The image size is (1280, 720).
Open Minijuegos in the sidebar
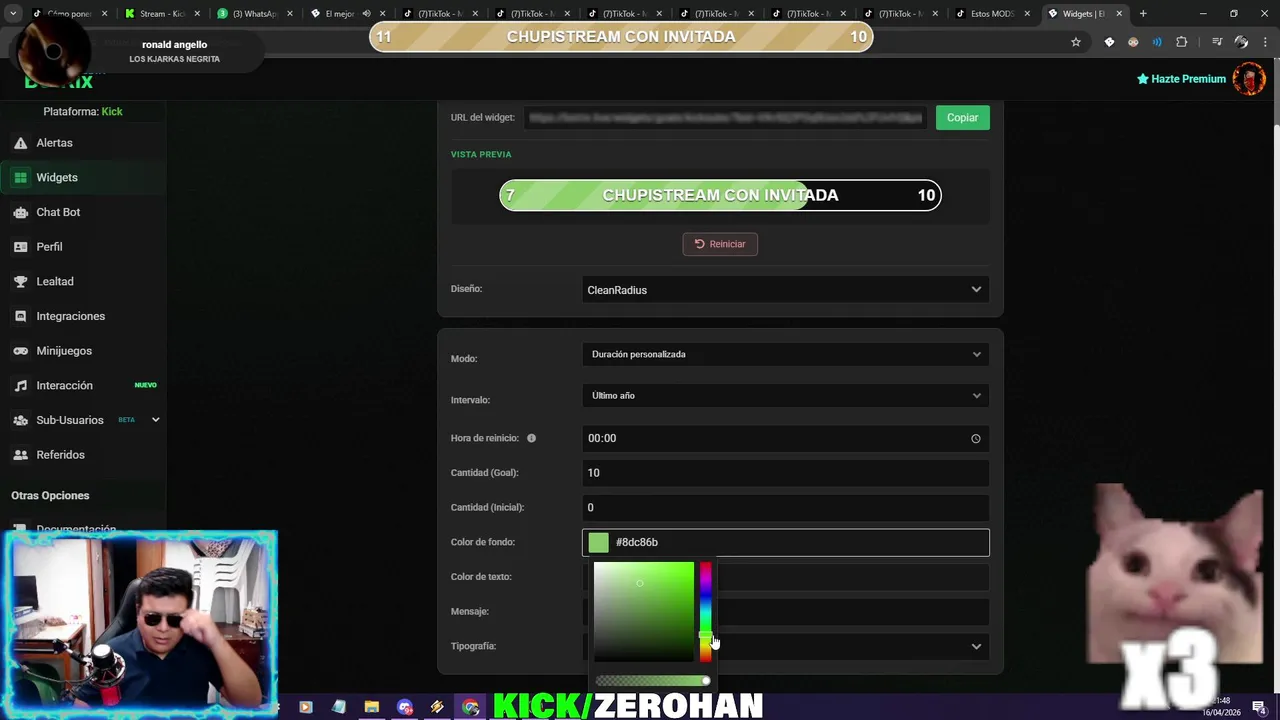(64, 351)
